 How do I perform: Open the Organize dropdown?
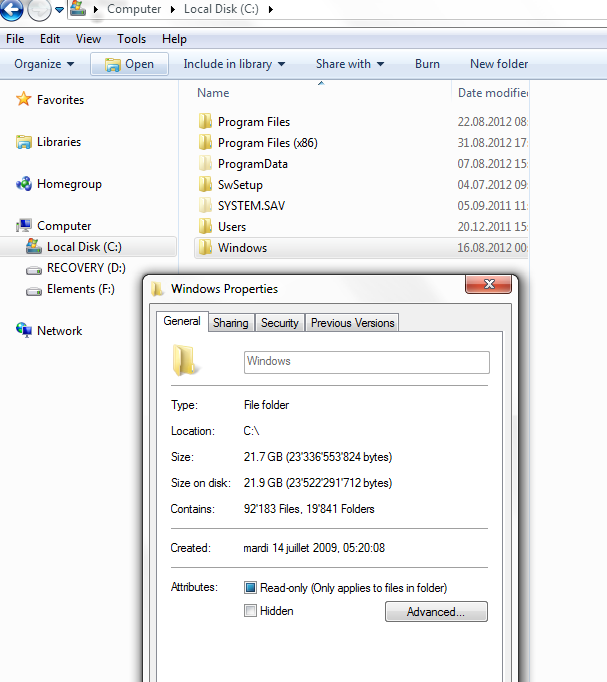tap(44, 64)
